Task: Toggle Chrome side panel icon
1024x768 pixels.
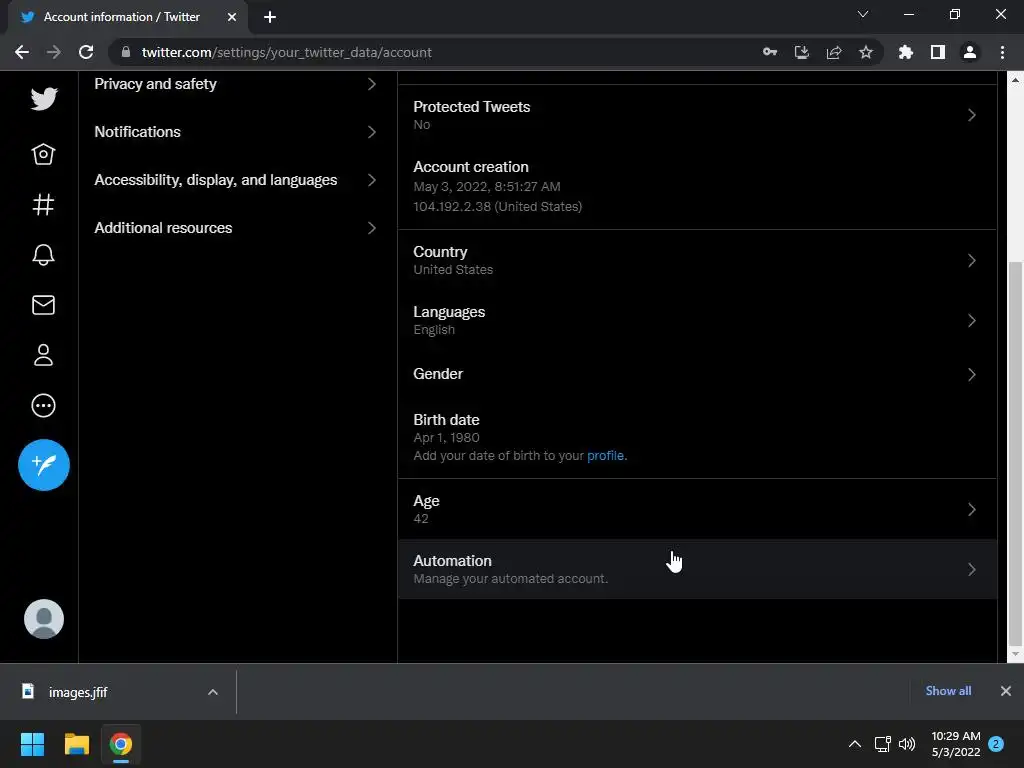Action: pyautogui.click(x=938, y=52)
